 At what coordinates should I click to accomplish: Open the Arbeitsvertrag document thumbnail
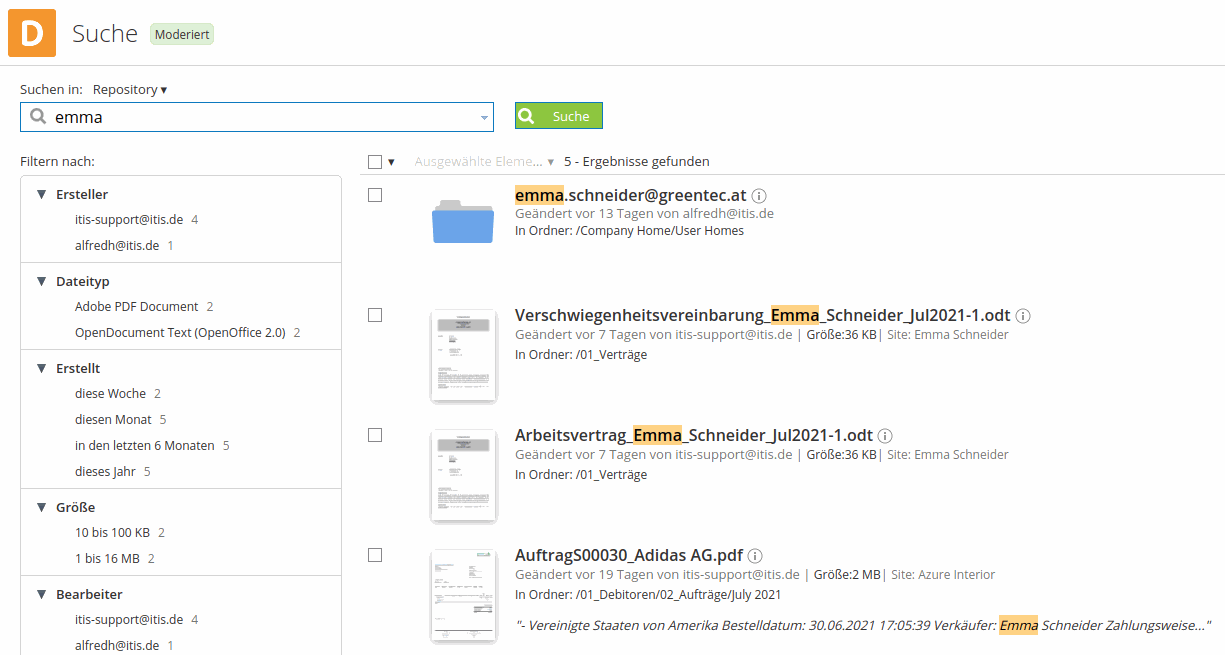464,476
